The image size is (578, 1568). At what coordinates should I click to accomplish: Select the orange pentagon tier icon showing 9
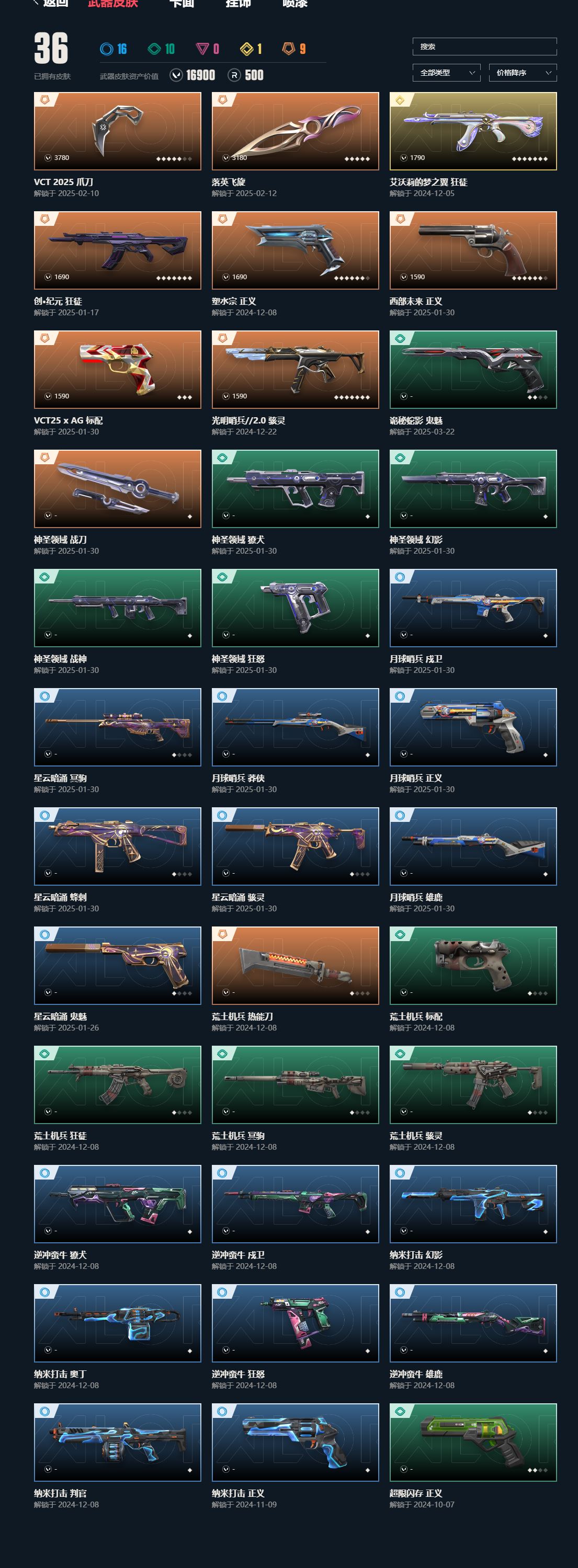click(289, 49)
